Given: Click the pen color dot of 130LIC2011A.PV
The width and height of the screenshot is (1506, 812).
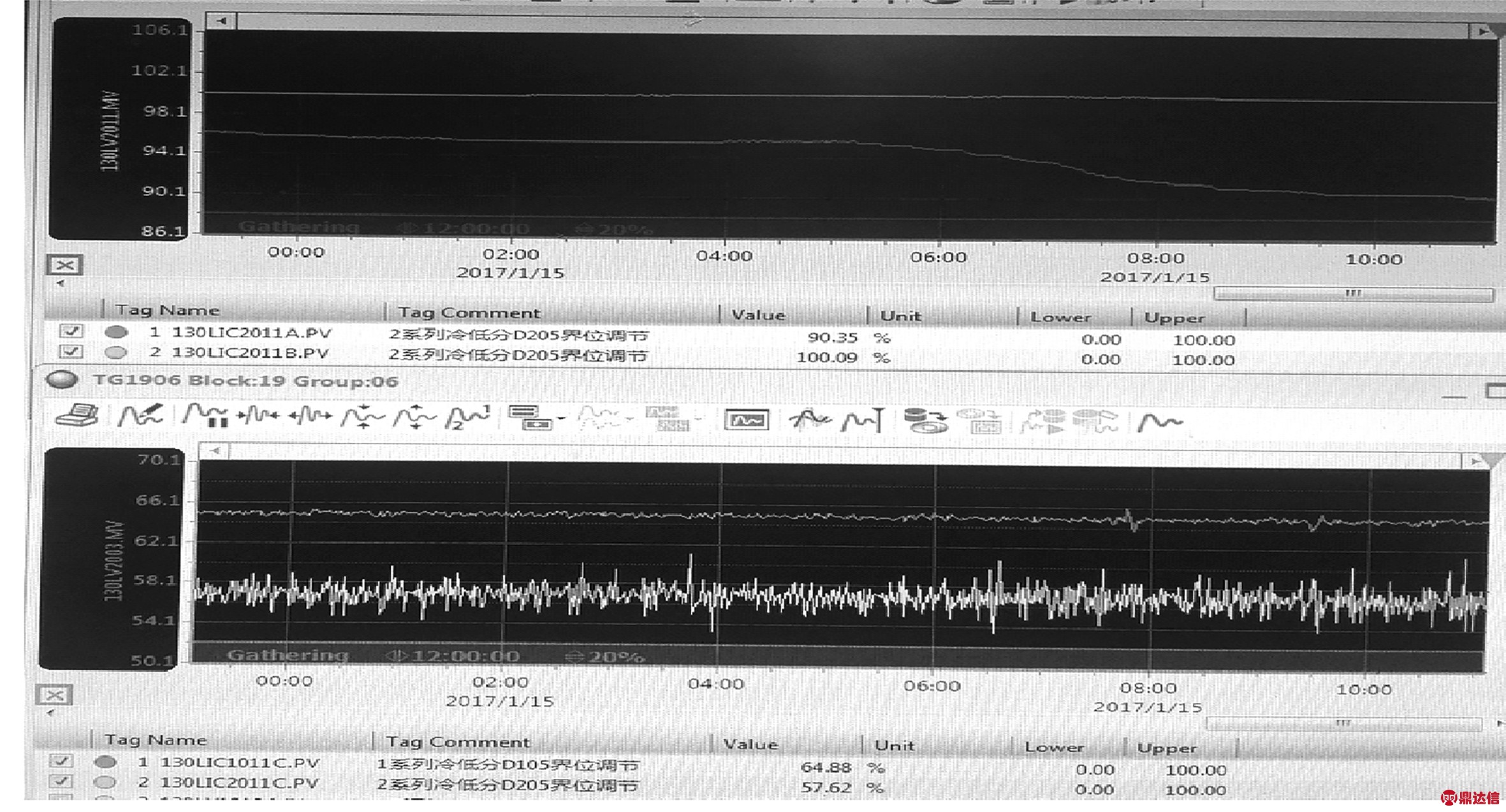Looking at the screenshot, I should pyautogui.click(x=116, y=332).
